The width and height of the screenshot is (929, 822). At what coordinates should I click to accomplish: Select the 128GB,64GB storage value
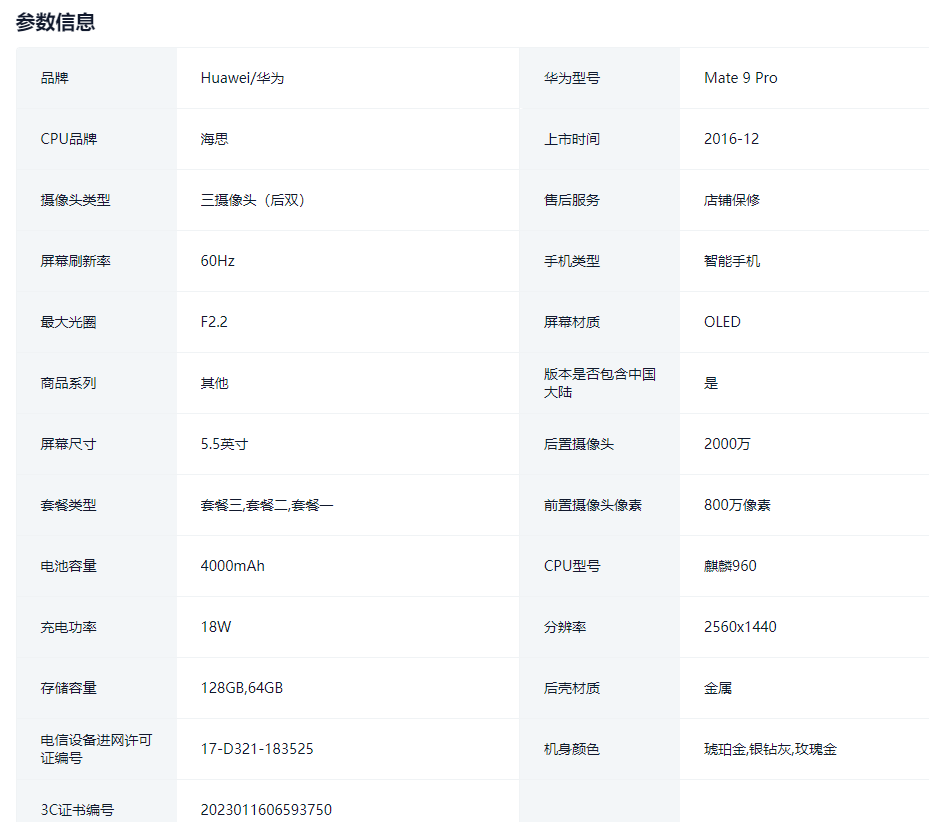(x=242, y=689)
